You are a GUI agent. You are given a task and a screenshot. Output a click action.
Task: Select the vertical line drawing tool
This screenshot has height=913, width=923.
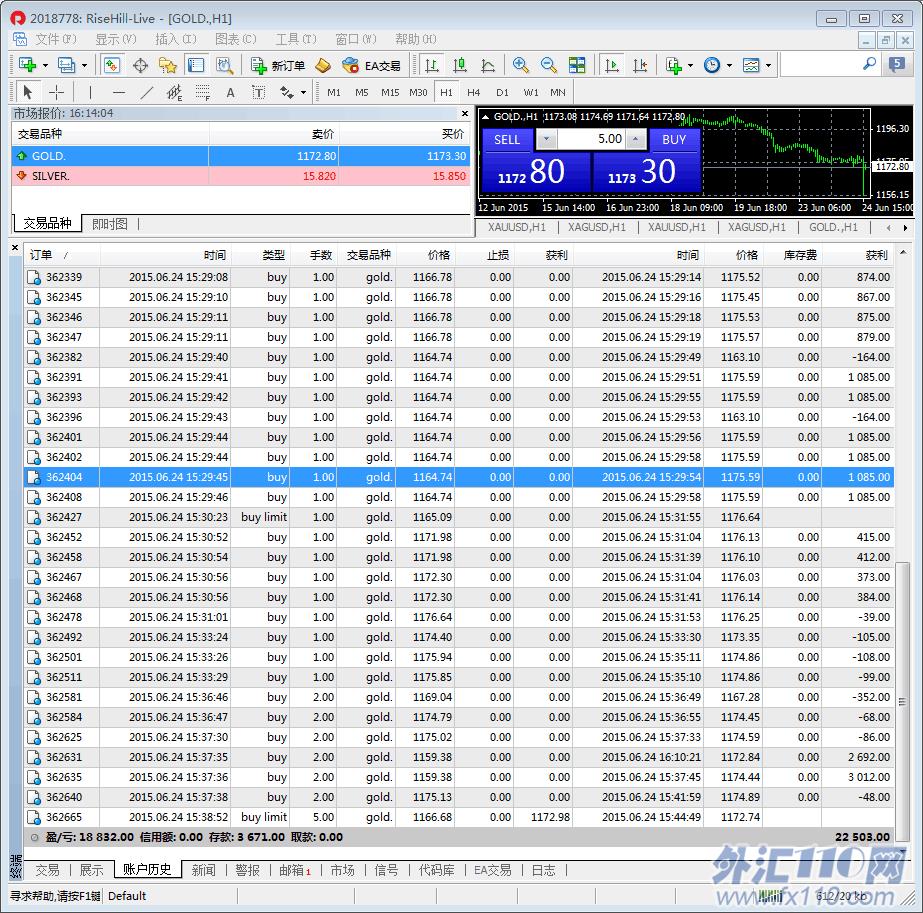pyautogui.click(x=90, y=92)
